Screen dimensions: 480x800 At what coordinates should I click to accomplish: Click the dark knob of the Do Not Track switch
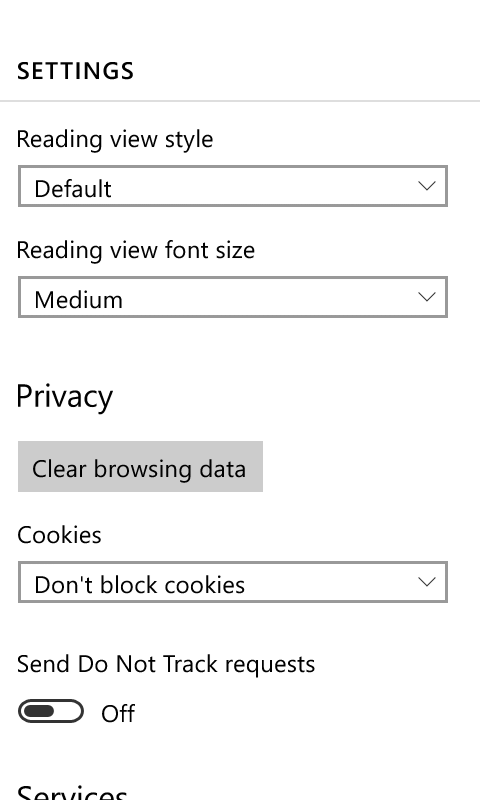pos(39,711)
